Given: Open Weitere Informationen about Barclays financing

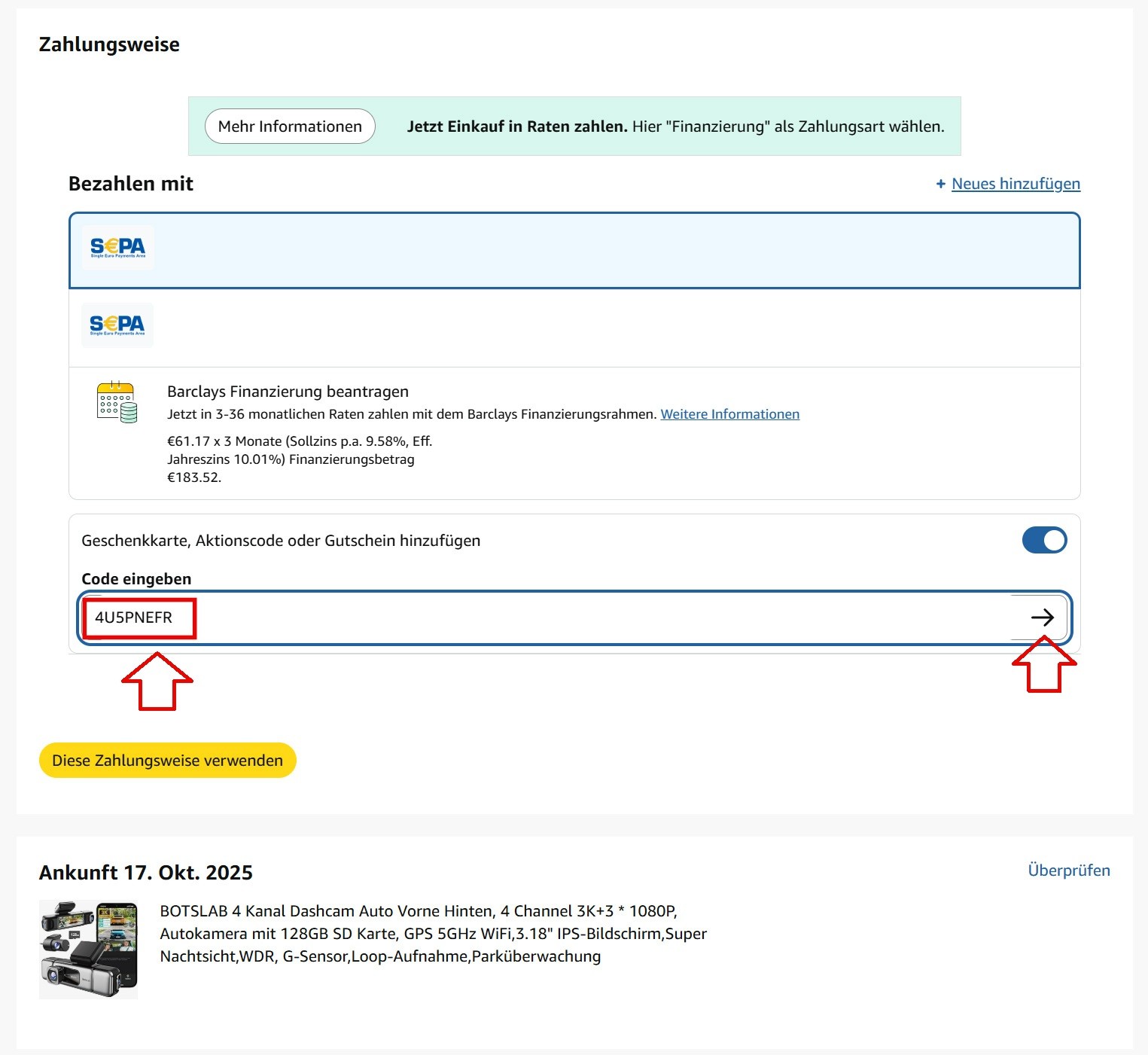Looking at the screenshot, I should [729, 414].
